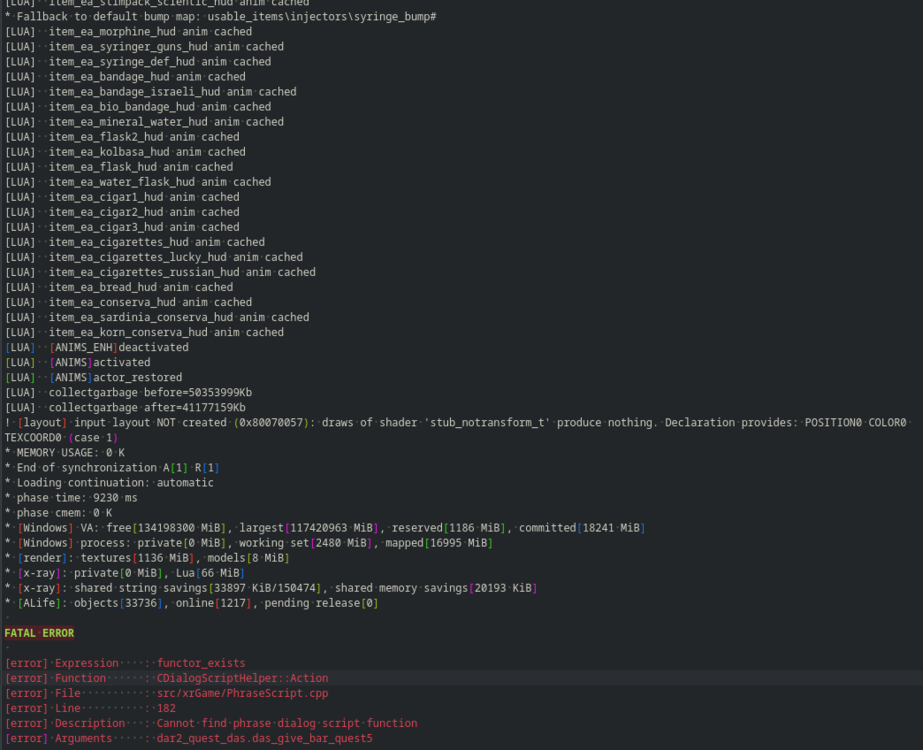Click the MEMORY USAGE: 0 K line
The height and width of the screenshot is (750, 923).
[65, 452]
